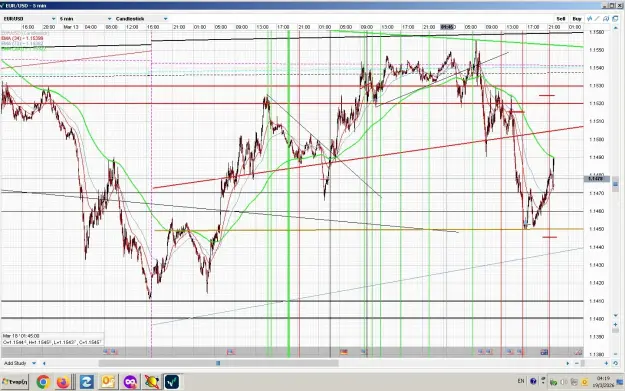
Task: Click the blue chart pointer tool icon
Action: point(589,19)
